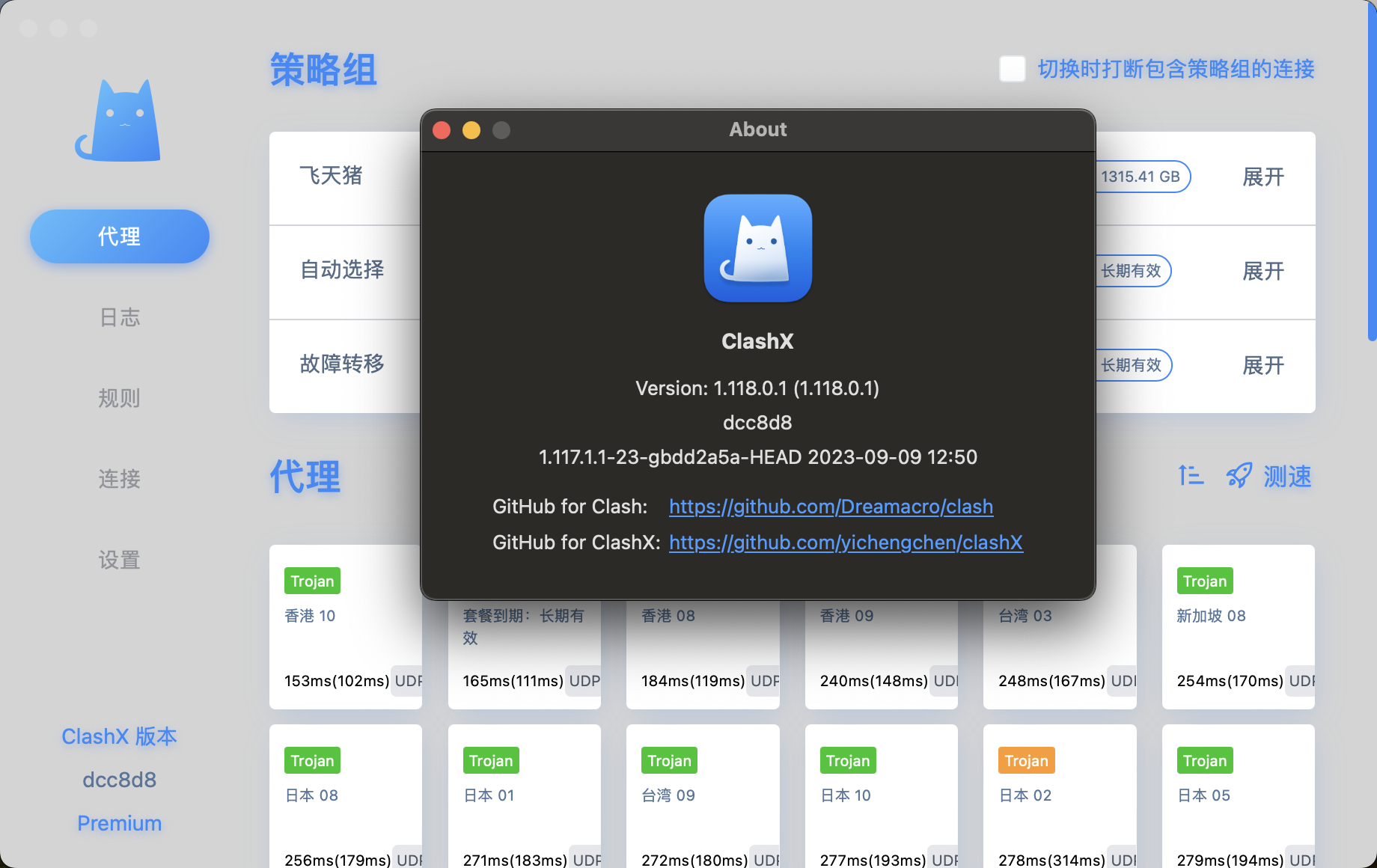Enable 切换时打断包含策略组的连接 checkbox
Viewport: 1377px width, 868px height.
(x=1012, y=69)
